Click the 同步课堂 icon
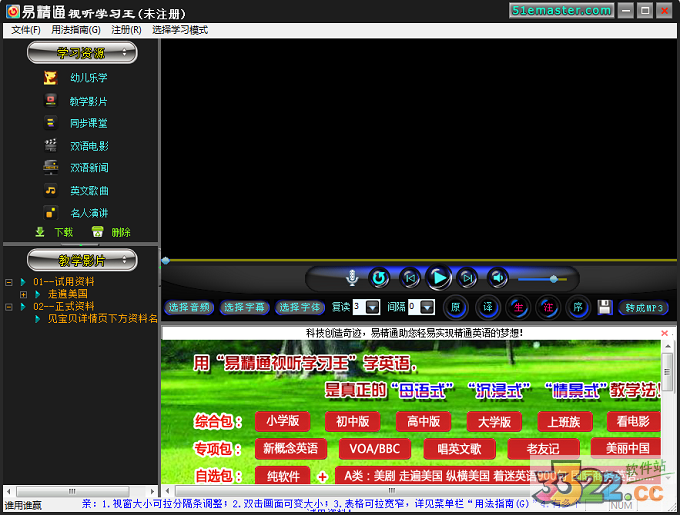 tap(50, 123)
